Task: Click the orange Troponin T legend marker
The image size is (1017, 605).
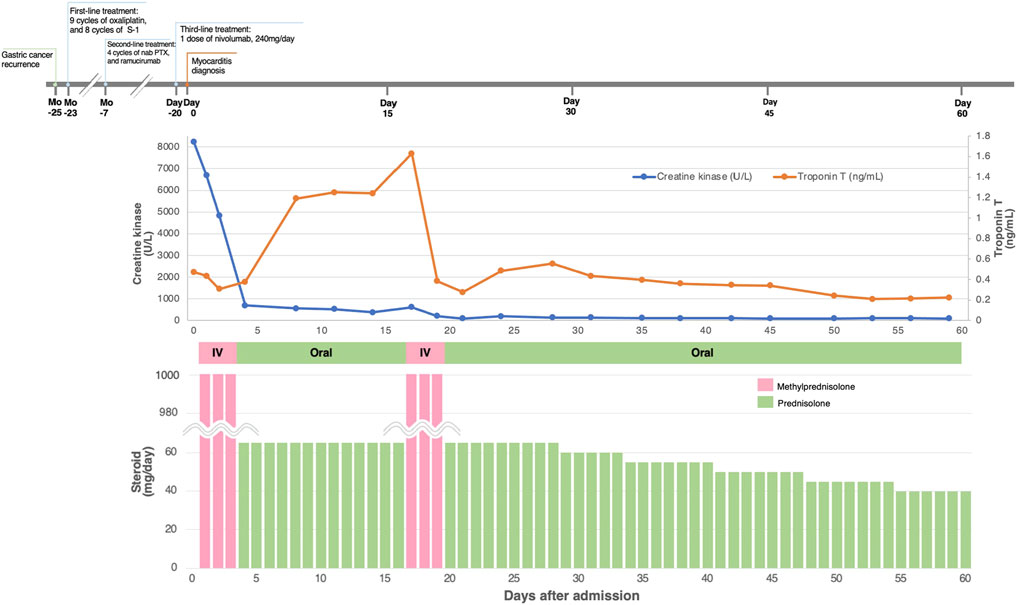Action: pos(784,176)
